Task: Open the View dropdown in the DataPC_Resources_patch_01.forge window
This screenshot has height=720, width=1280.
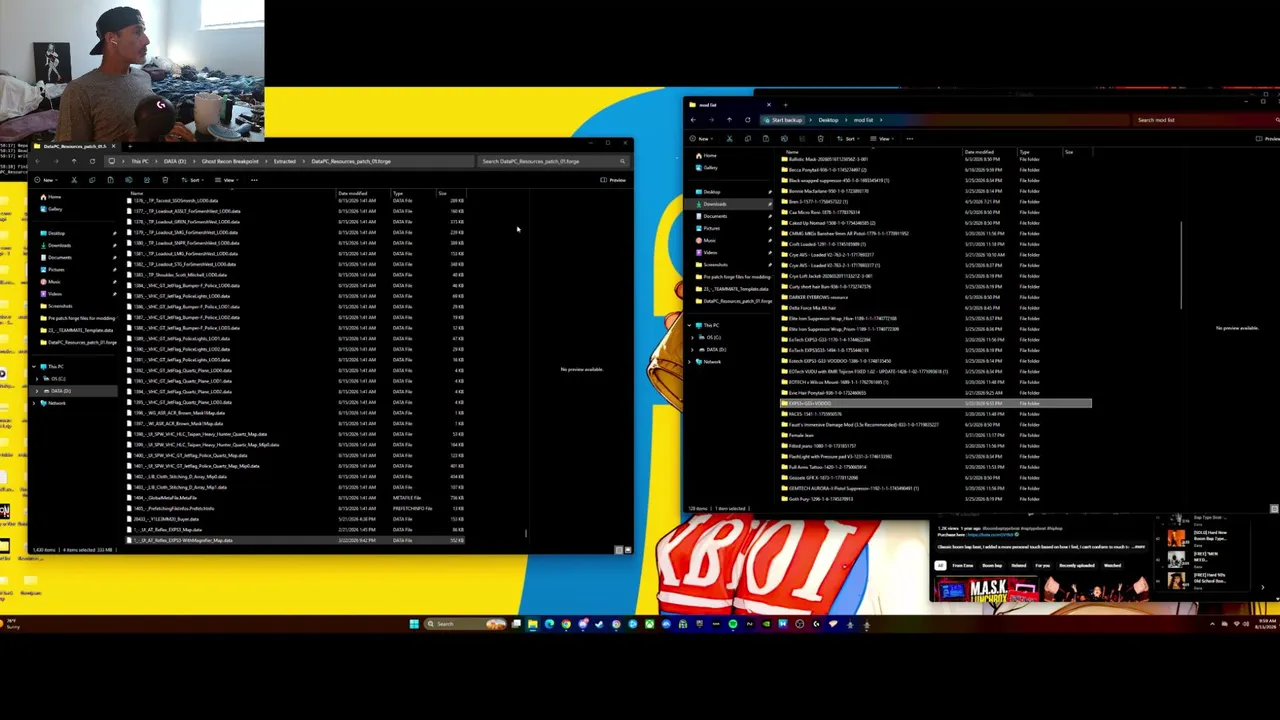Action: [229, 180]
